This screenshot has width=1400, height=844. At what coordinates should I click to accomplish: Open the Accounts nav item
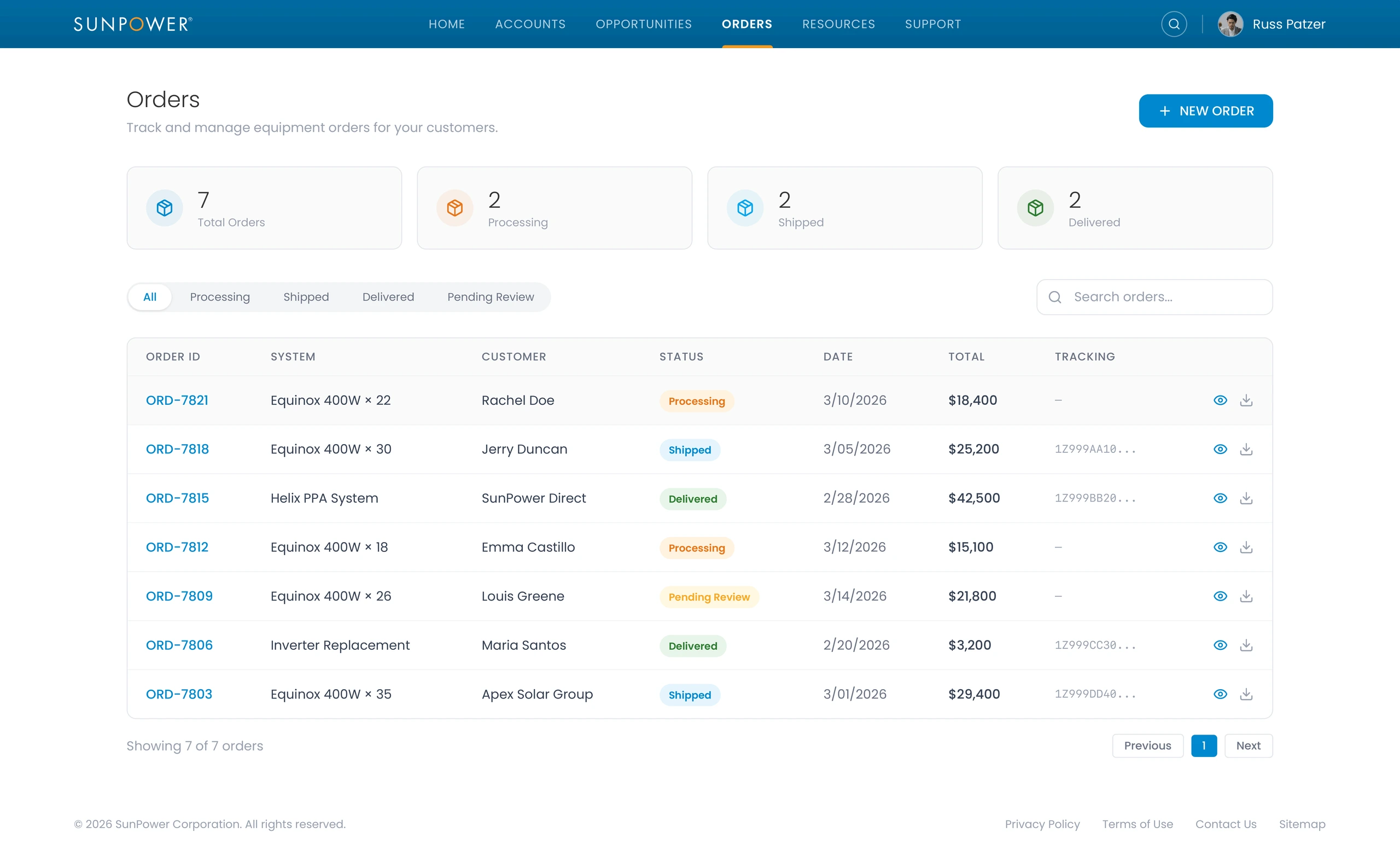click(530, 24)
